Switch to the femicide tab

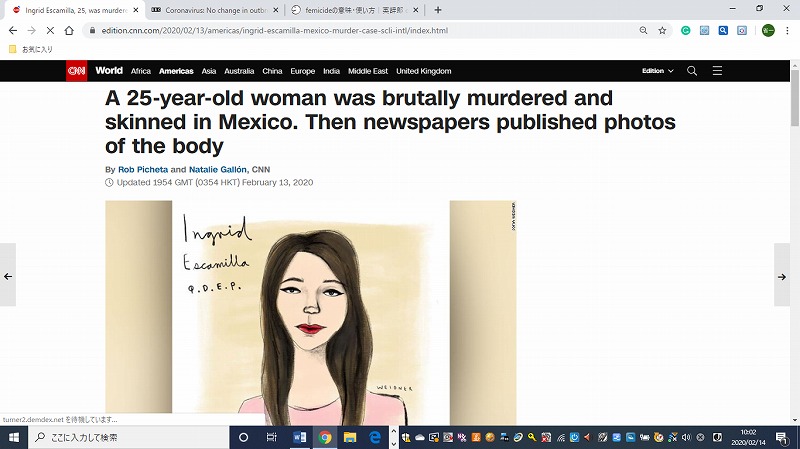point(354,10)
